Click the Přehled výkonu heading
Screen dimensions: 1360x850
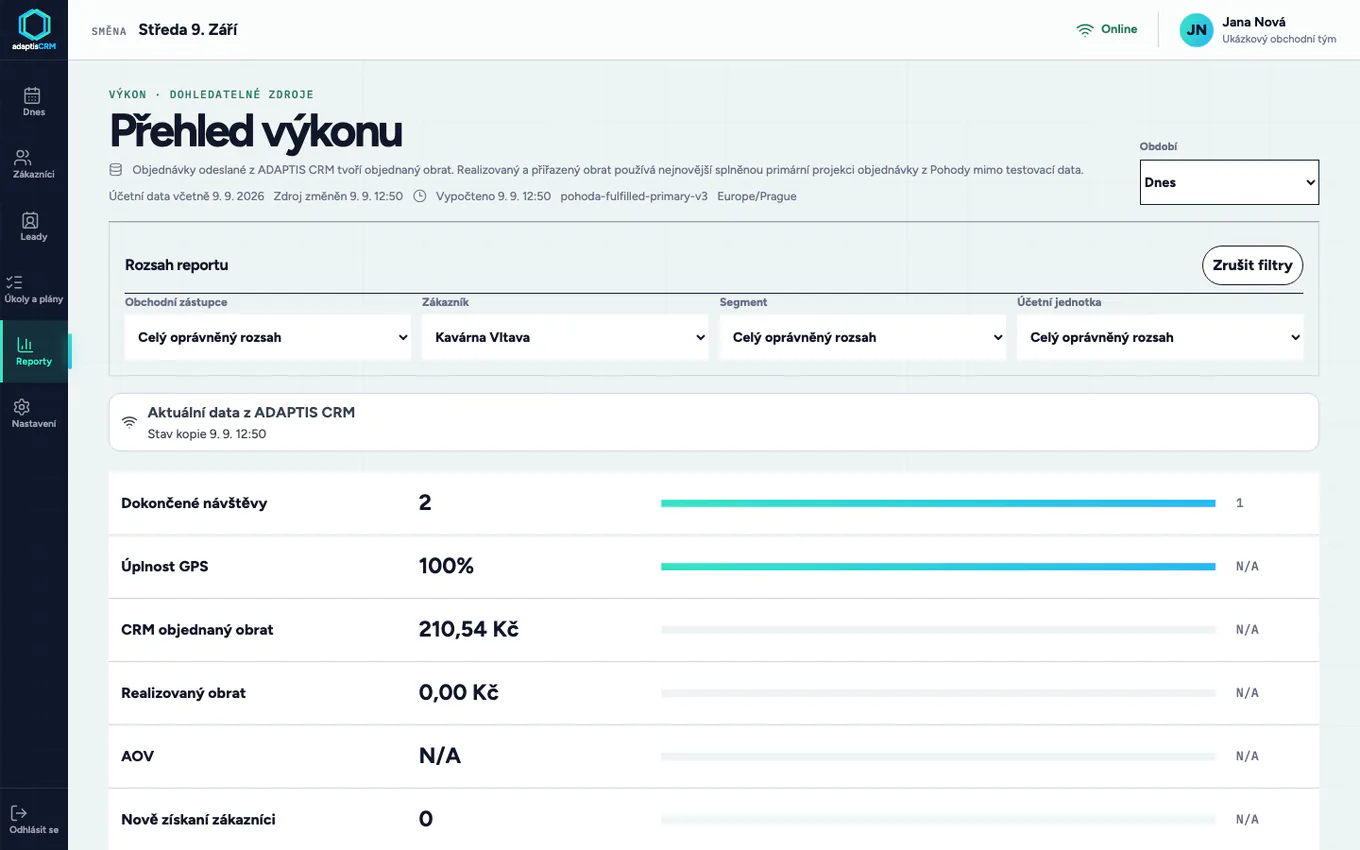pos(256,132)
